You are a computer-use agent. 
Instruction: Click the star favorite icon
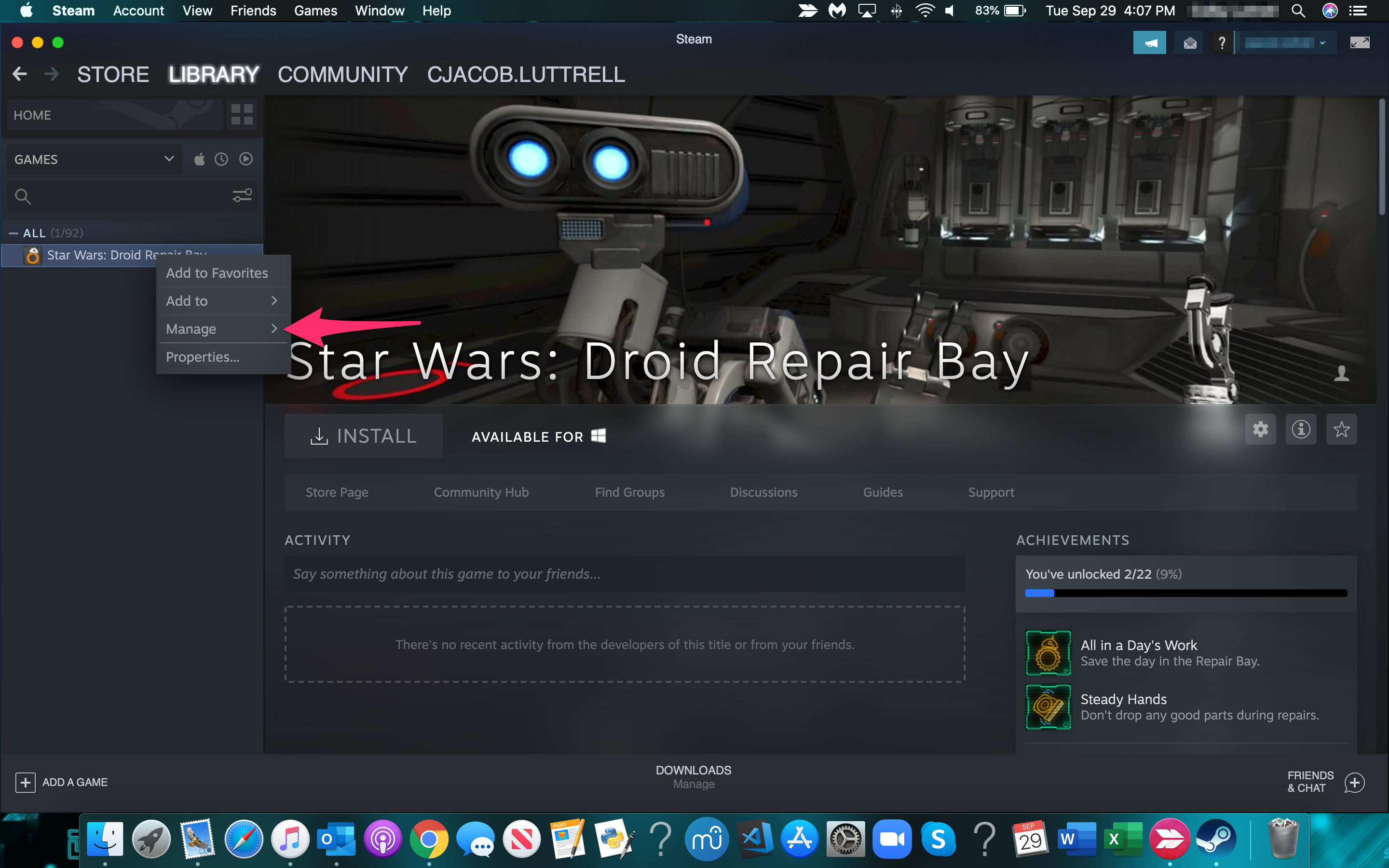click(x=1341, y=429)
